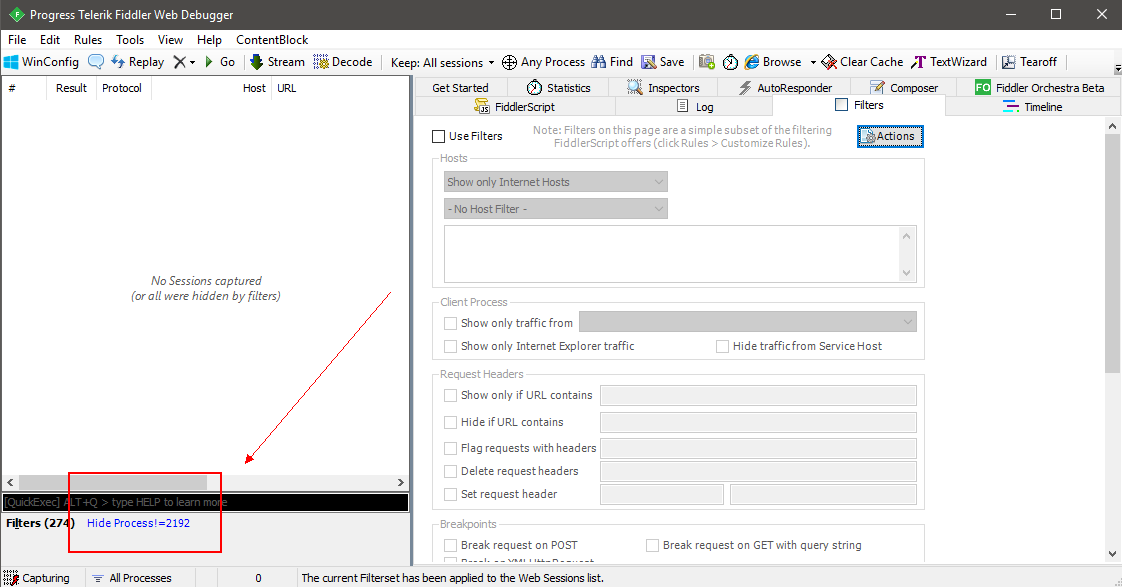Click the timer clock icon

tap(730, 62)
